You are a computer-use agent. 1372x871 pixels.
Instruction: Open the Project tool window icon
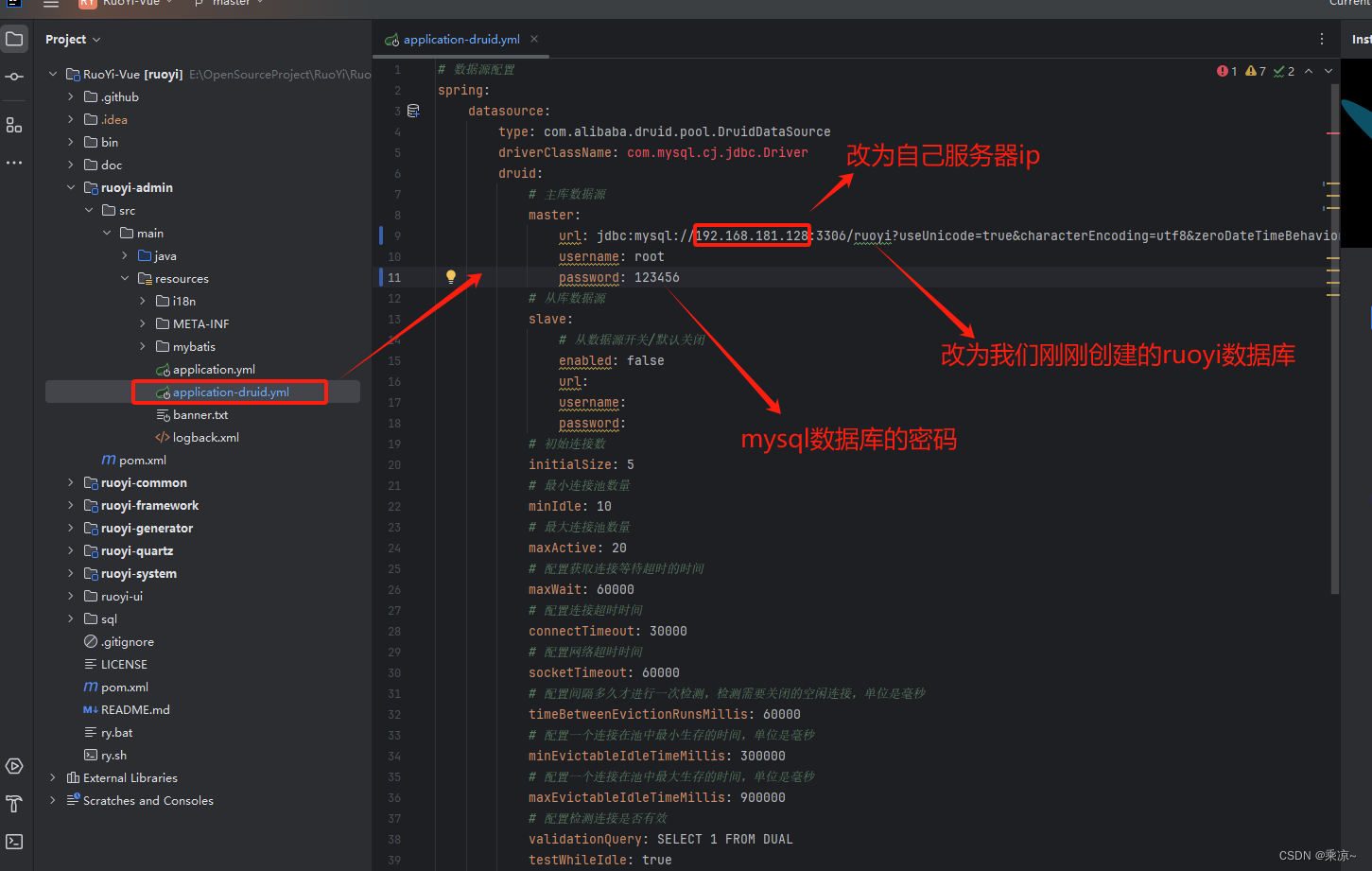(14, 39)
